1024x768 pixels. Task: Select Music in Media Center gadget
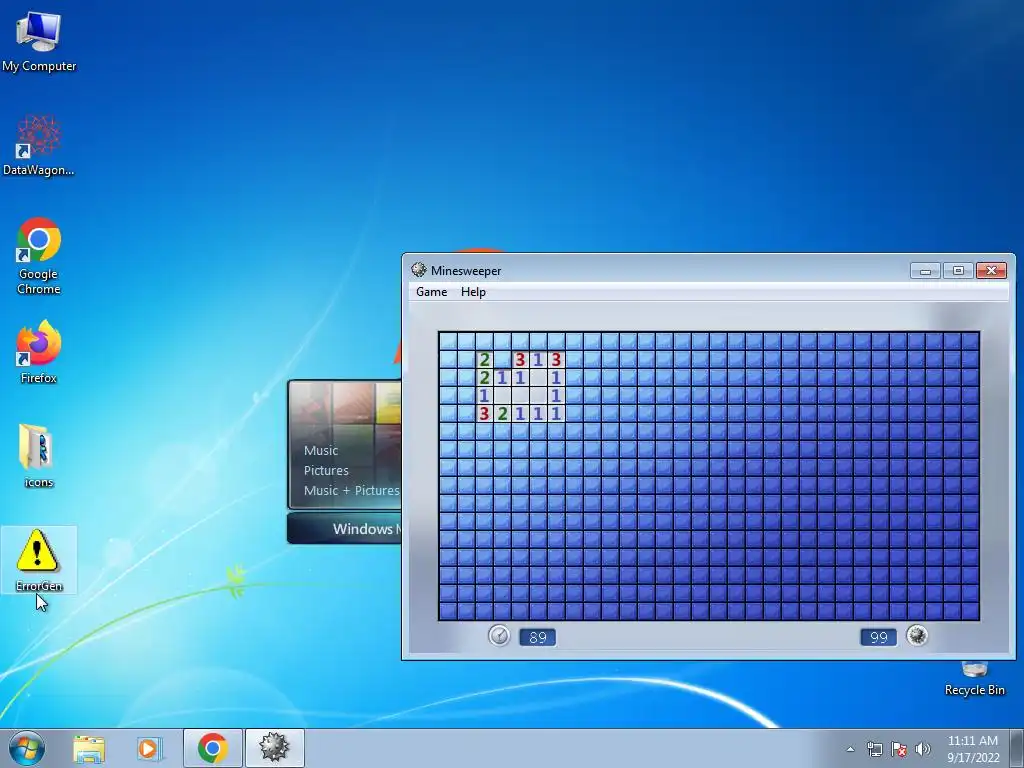click(x=321, y=451)
